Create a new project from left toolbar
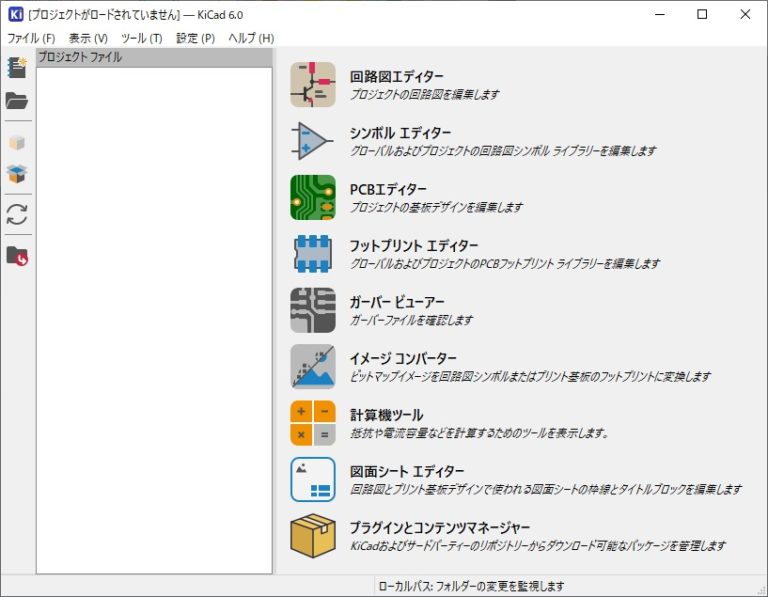Image resolution: width=768 pixels, height=597 pixels. (17, 68)
